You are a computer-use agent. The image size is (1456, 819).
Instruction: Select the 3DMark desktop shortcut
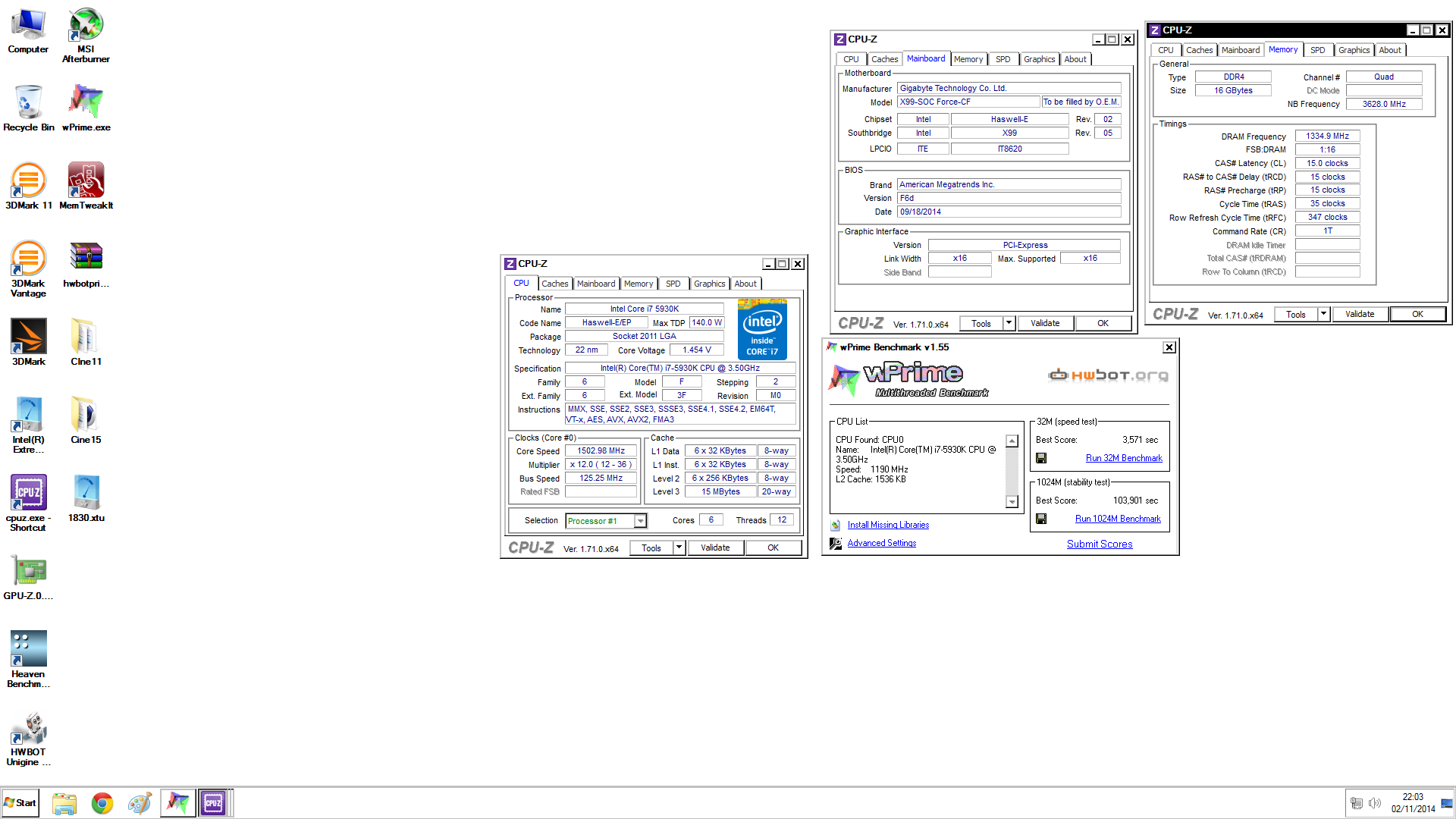tap(28, 342)
